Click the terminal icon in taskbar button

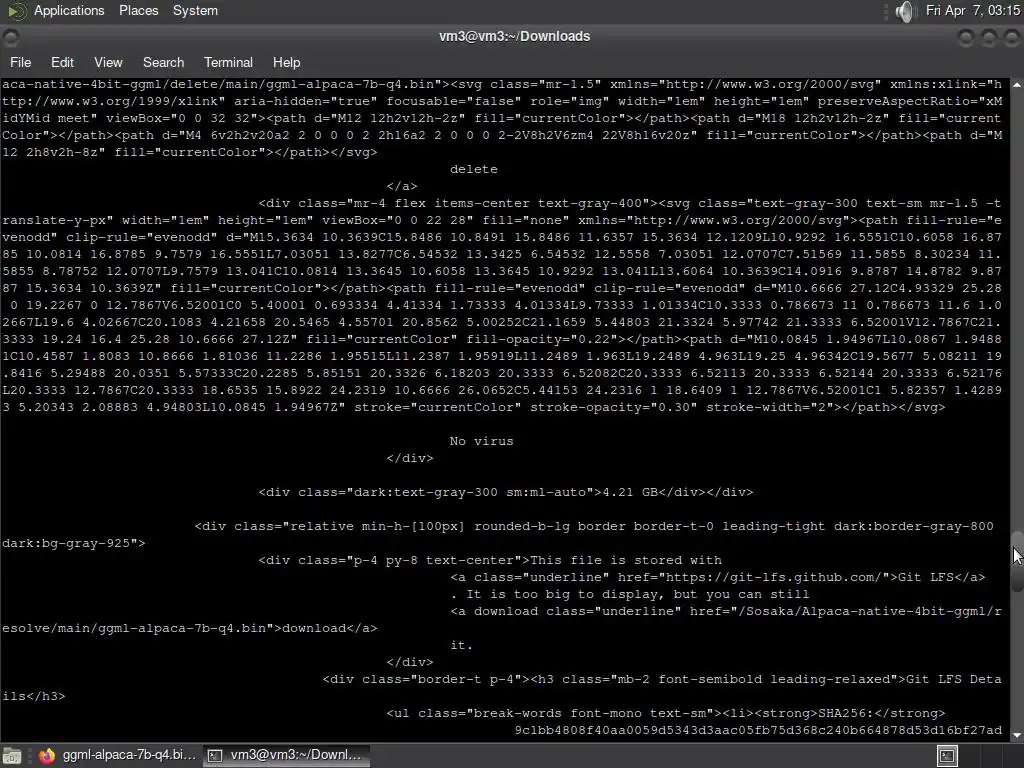tap(215, 756)
